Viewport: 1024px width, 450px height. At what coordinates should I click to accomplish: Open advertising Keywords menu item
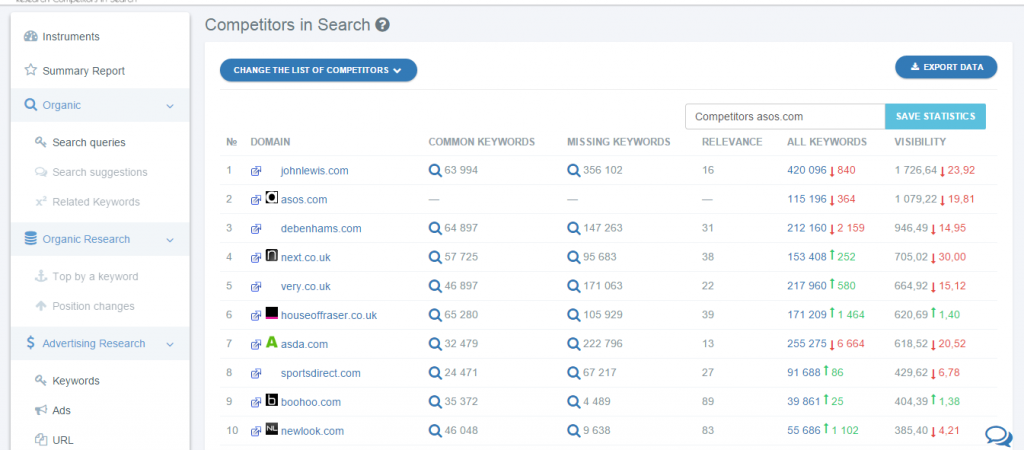76,381
